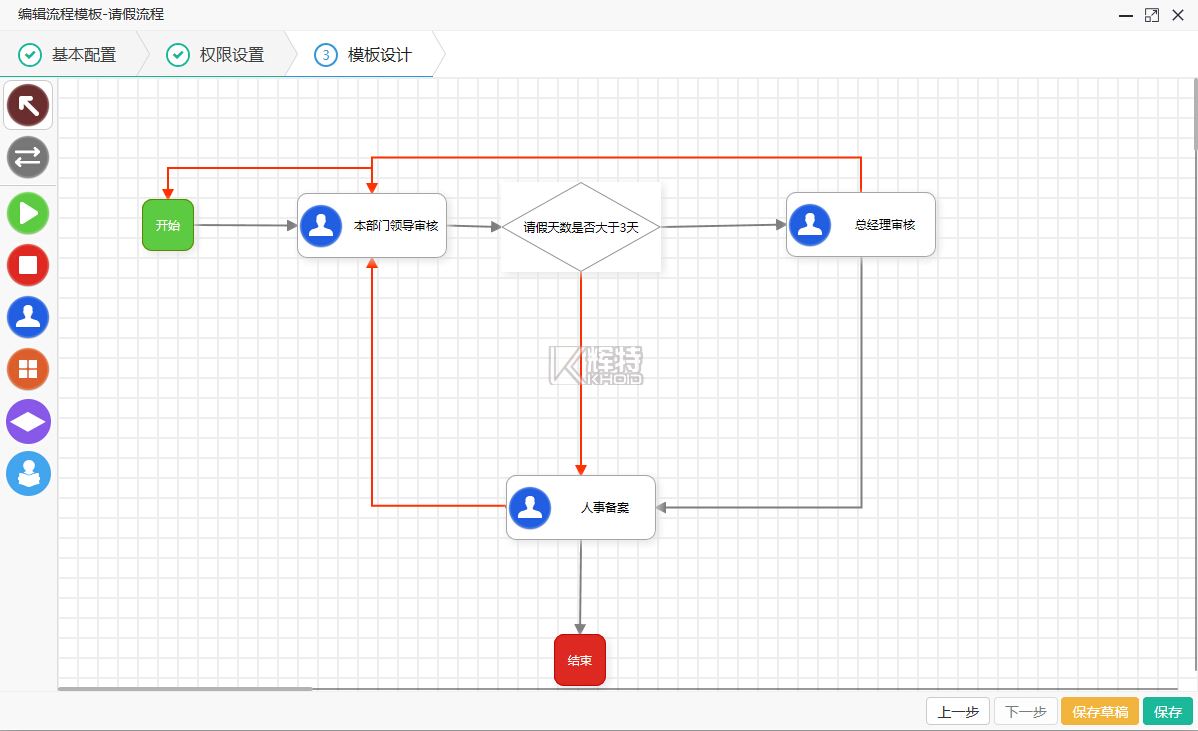This screenshot has width=1198, height=731.
Task: Select the light blue reader node tool
Action: (28, 473)
